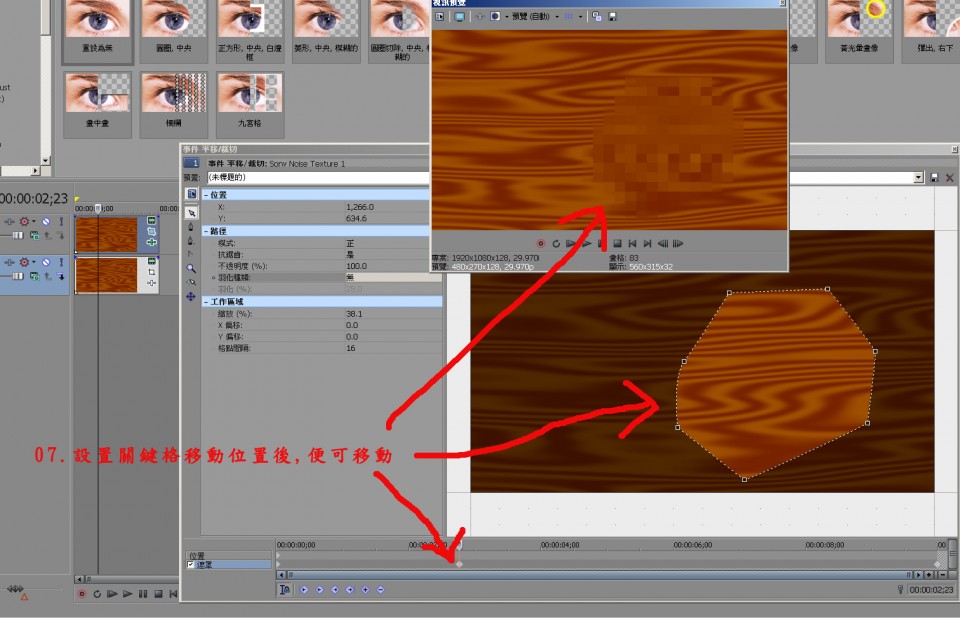Edit the Y position value 634.6

356,218
